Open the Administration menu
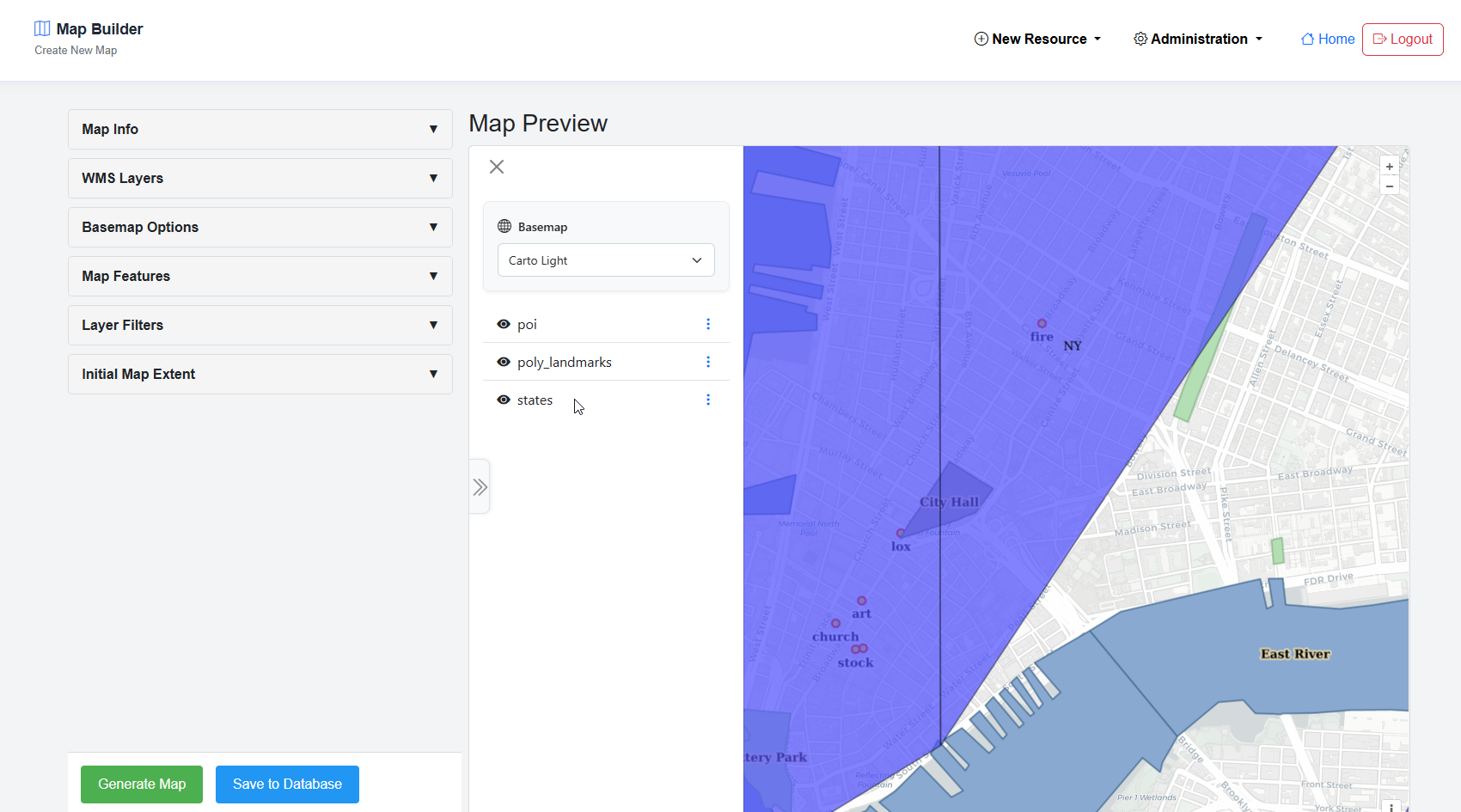Viewport: 1461px width, 812px height. [1198, 39]
